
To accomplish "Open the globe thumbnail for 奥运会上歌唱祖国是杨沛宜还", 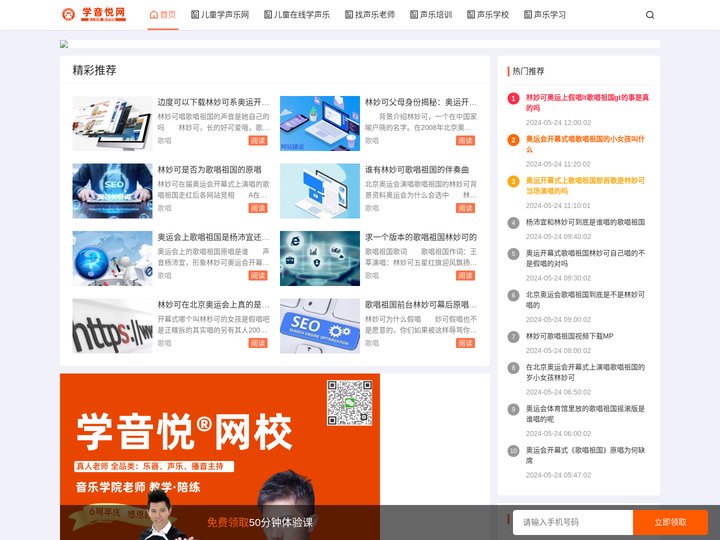I will 112,258.
